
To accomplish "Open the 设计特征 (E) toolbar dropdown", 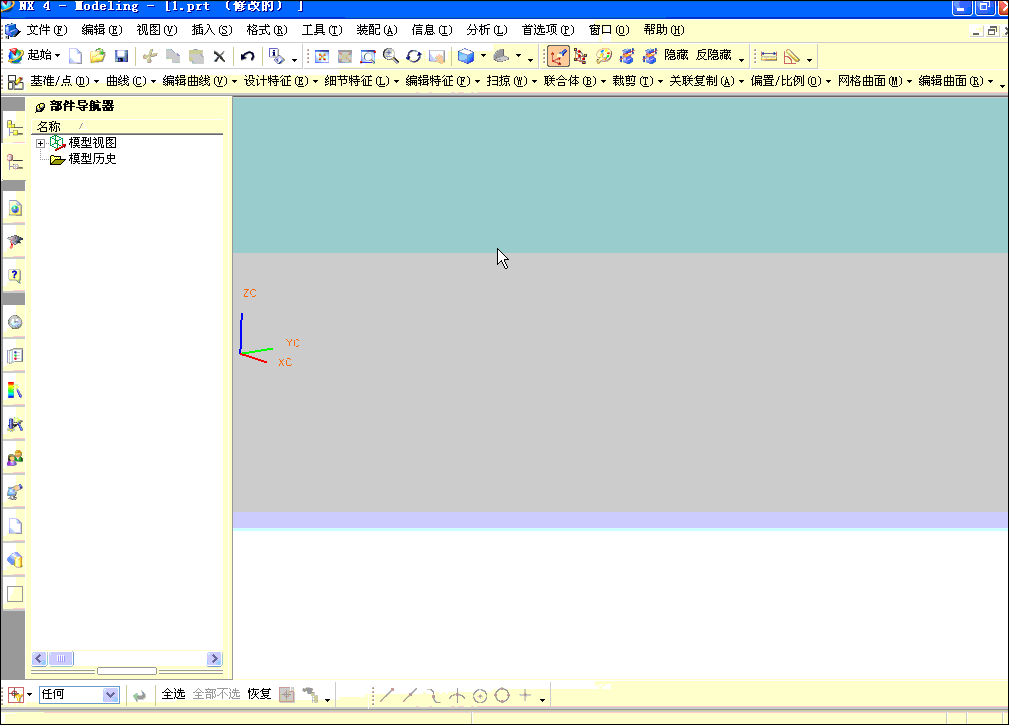I will [281, 81].
